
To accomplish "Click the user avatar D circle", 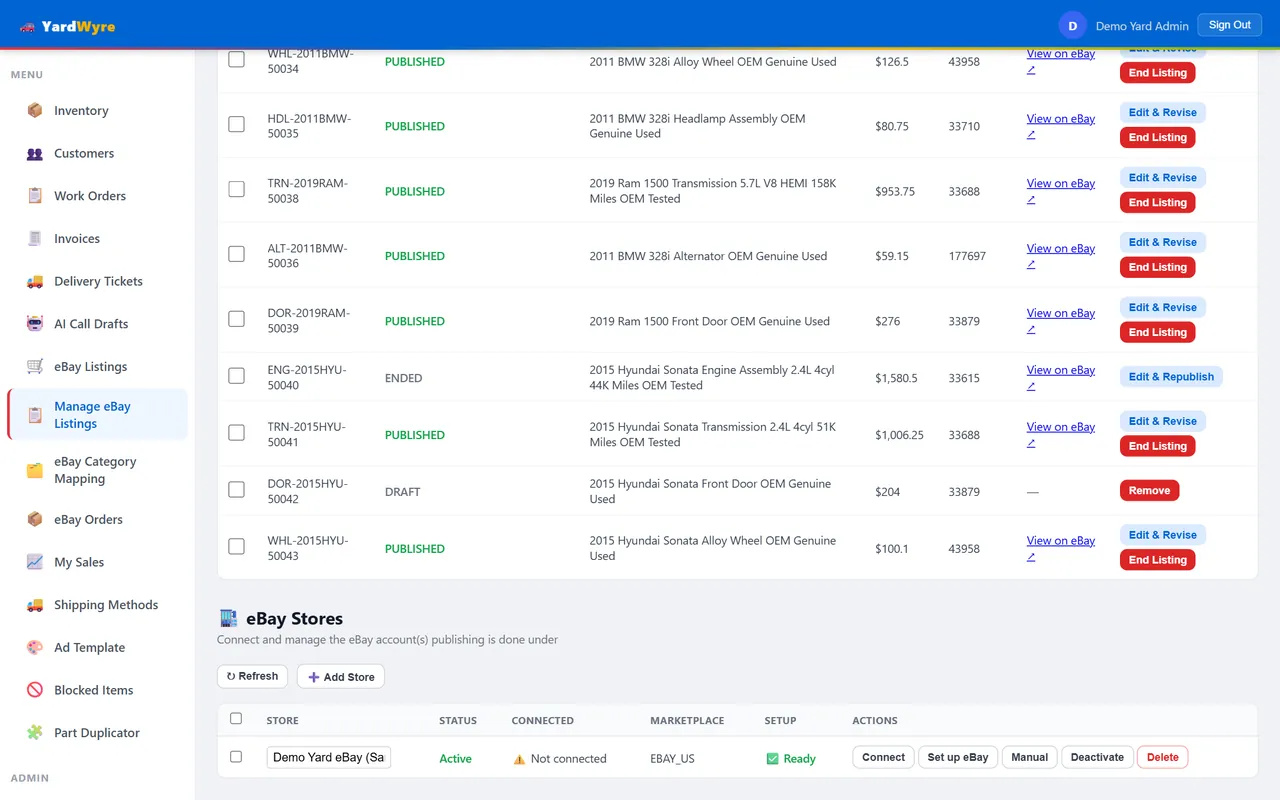I will pyautogui.click(x=1072, y=26).
